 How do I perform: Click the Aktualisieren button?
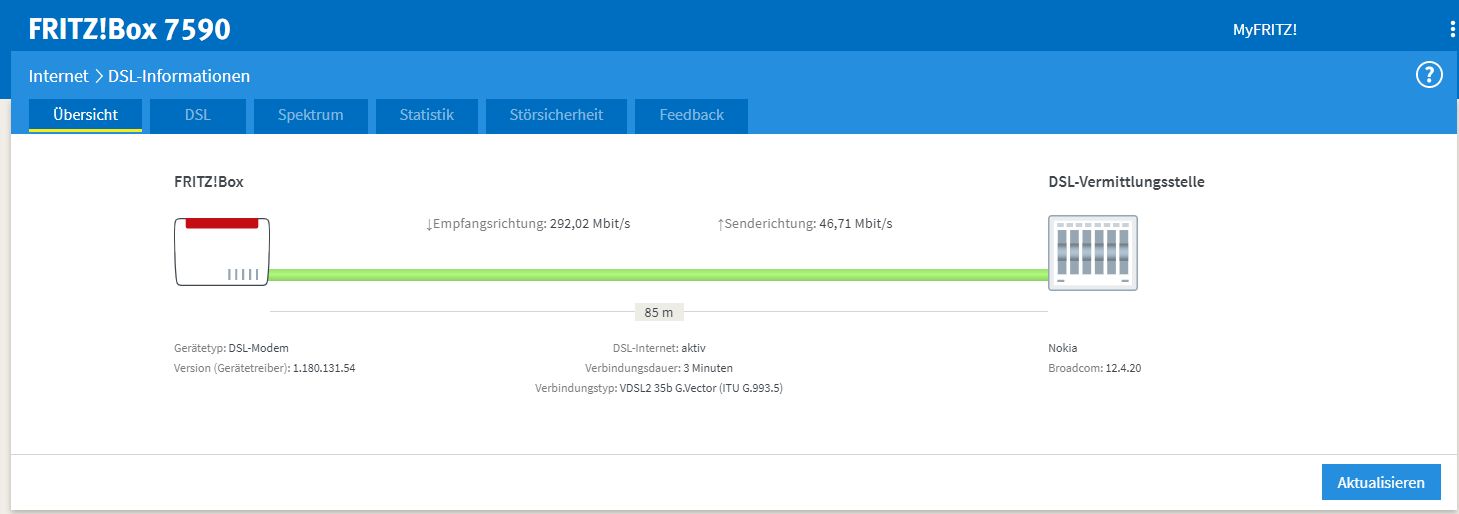pos(1381,482)
